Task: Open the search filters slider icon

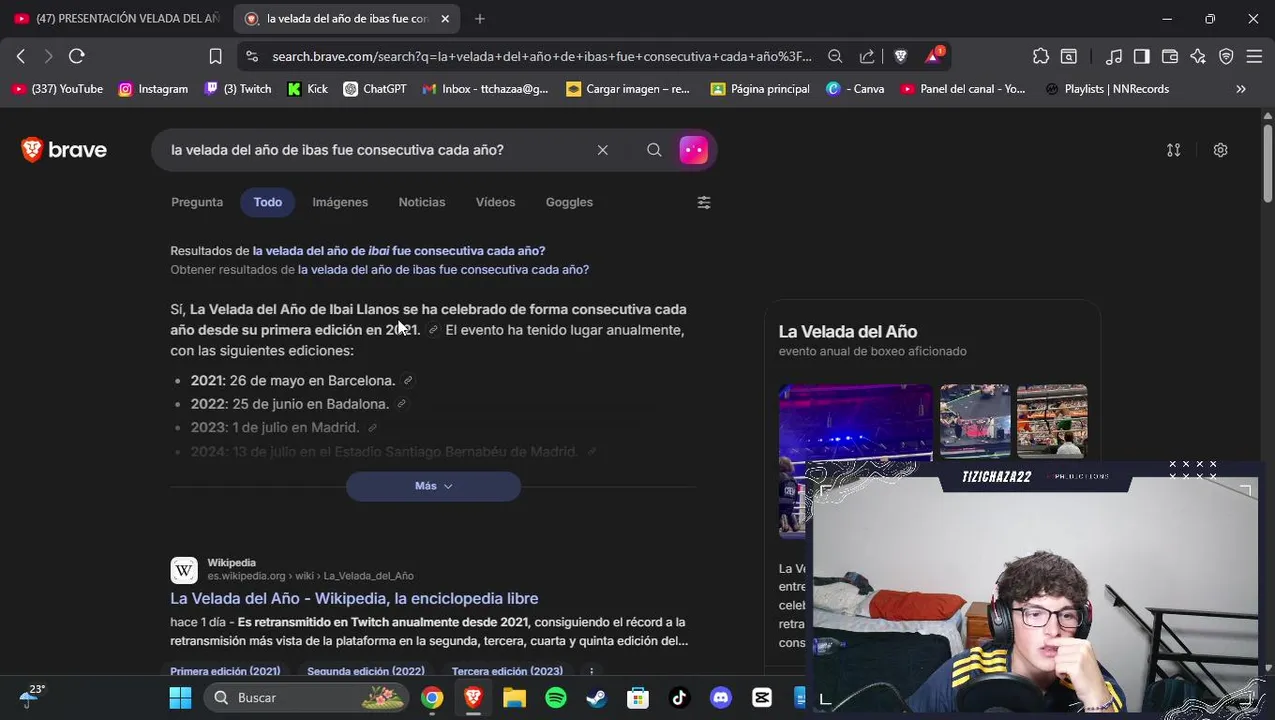Action: (x=704, y=202)
